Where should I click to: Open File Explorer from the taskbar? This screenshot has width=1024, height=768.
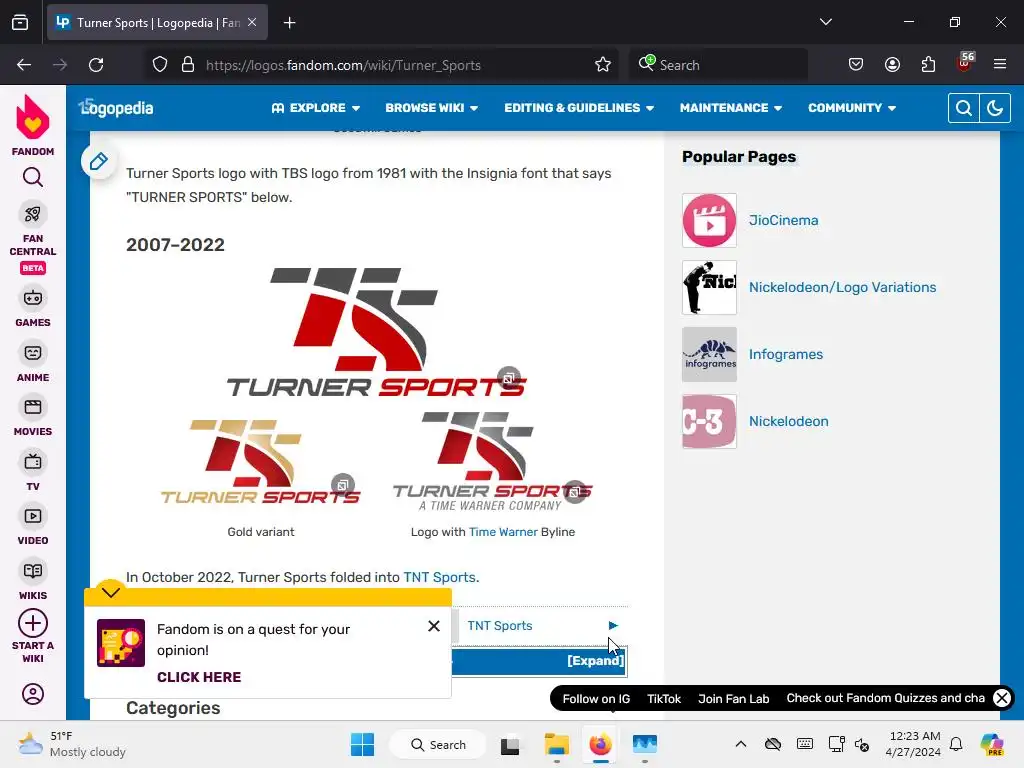click(x=556, y=744)
